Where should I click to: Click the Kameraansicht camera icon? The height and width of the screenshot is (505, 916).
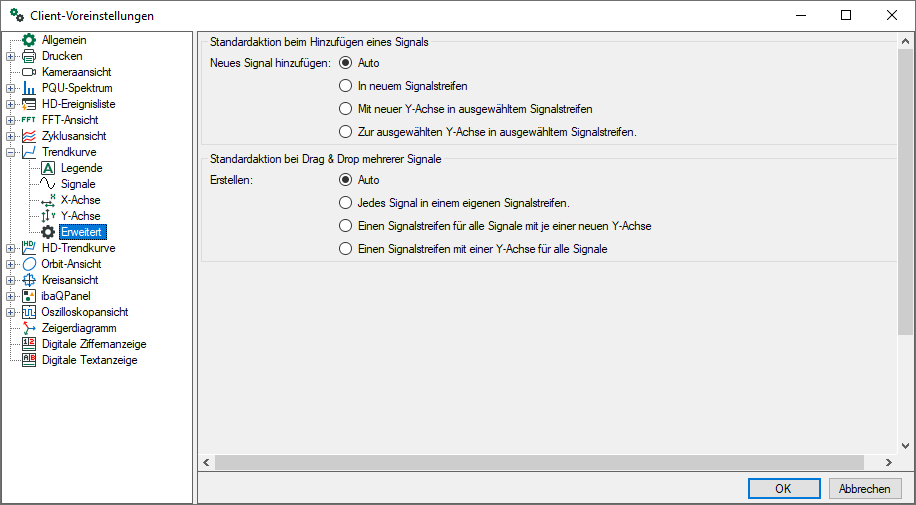29,72
